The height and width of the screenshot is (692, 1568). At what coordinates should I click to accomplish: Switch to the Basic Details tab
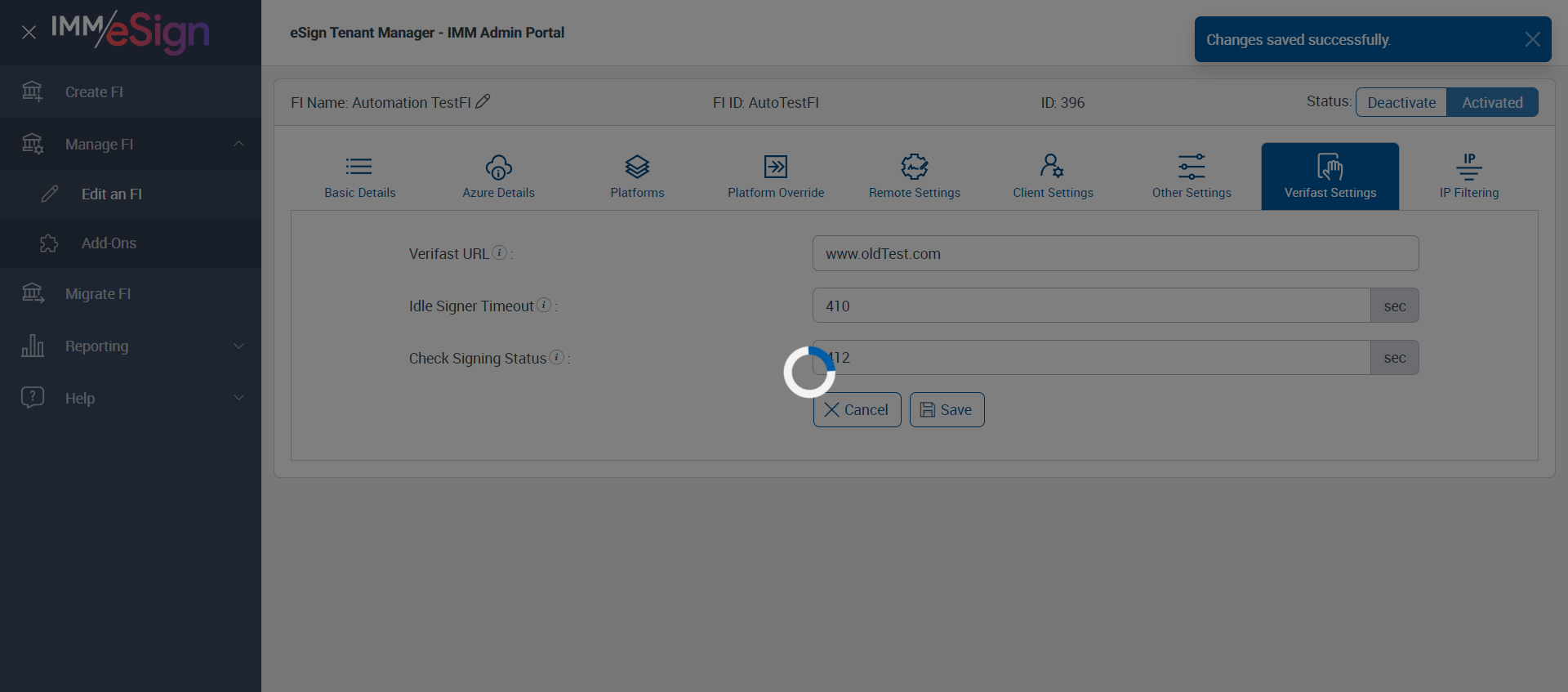point(360,176)
